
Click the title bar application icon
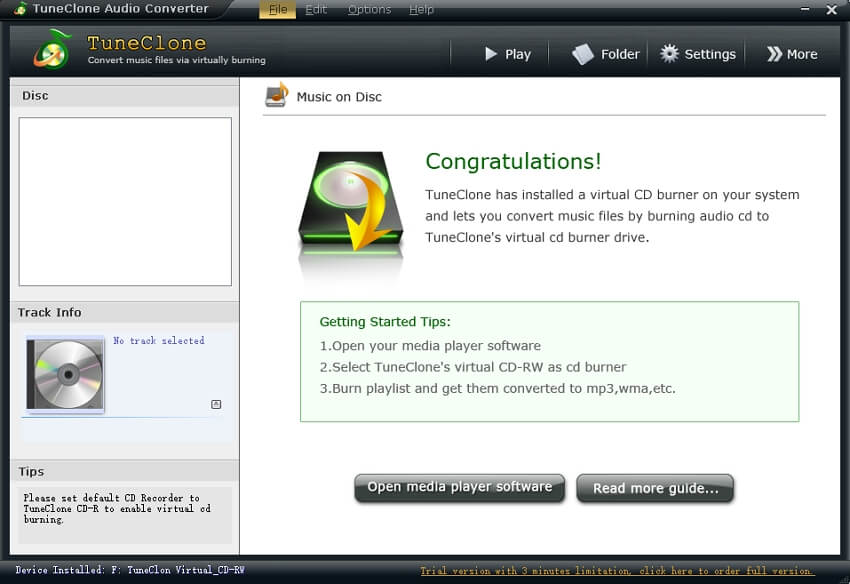(x=21, y=9)
